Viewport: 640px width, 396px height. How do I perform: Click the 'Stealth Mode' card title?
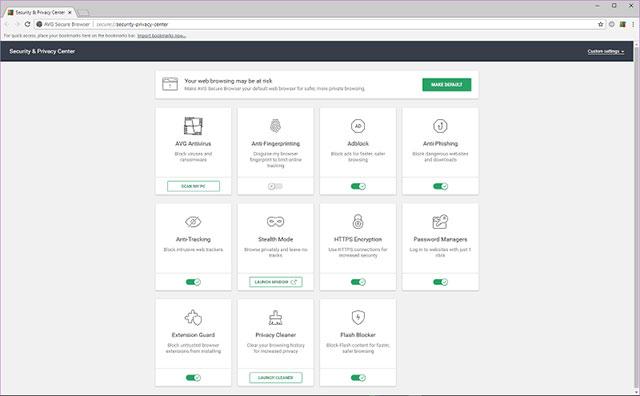(276, 239)
